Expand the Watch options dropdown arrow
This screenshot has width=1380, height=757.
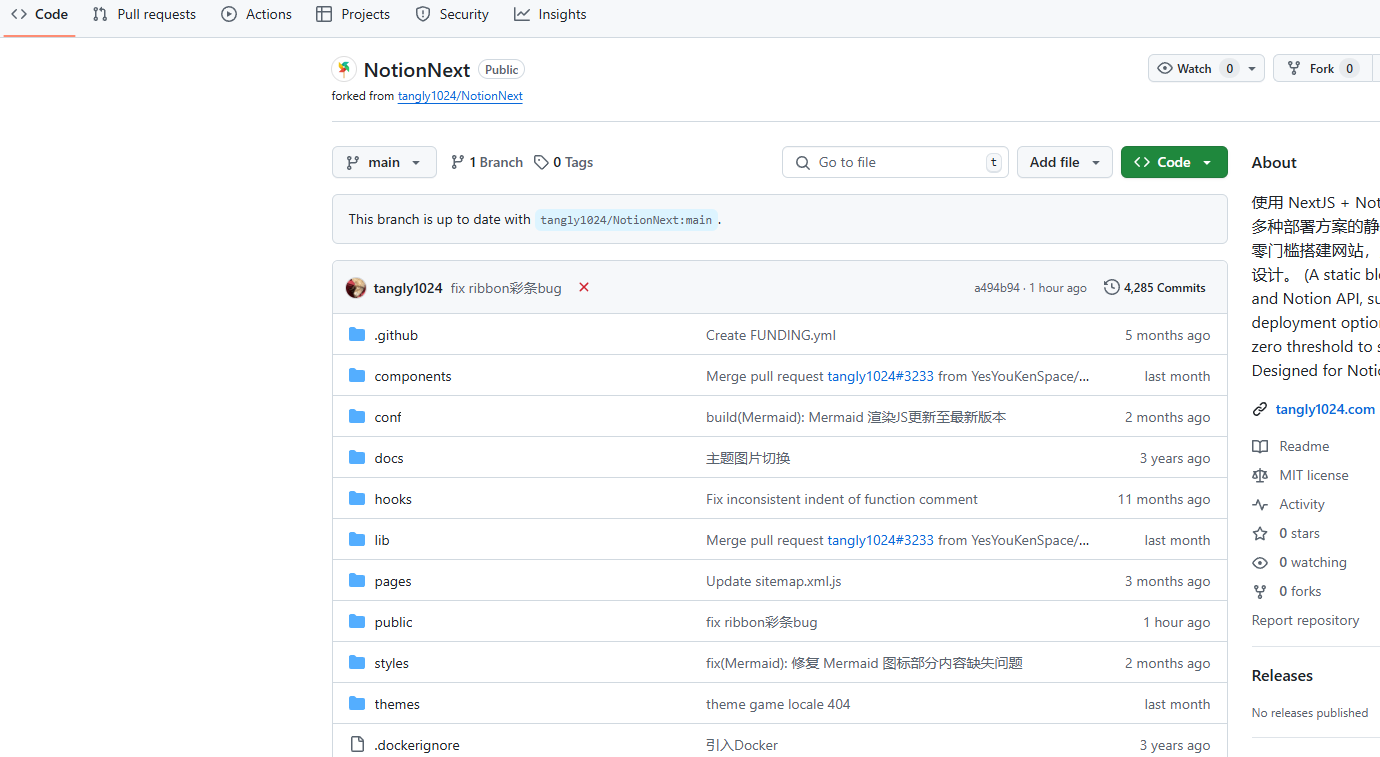(x=1252, y=69)
